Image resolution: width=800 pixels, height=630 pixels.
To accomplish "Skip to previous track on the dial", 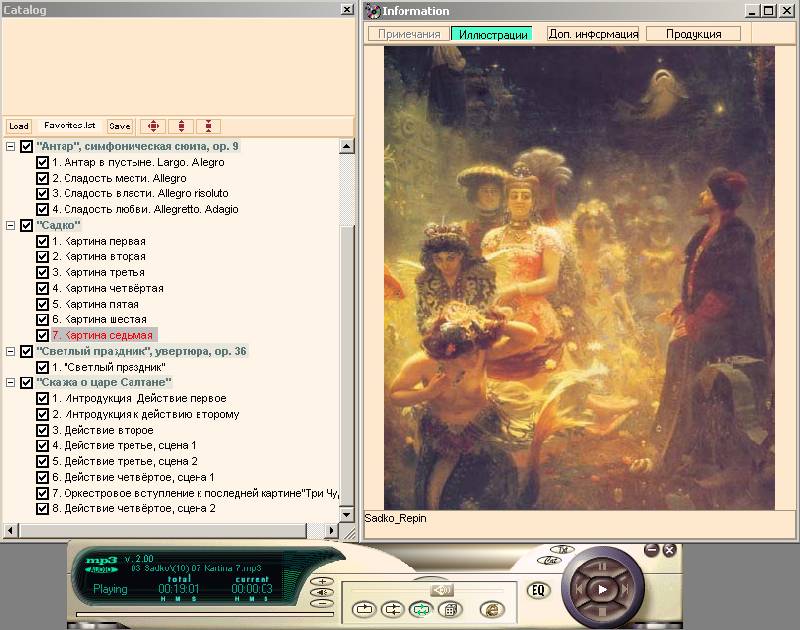I will pyautogui.click(x=579, y=589).
